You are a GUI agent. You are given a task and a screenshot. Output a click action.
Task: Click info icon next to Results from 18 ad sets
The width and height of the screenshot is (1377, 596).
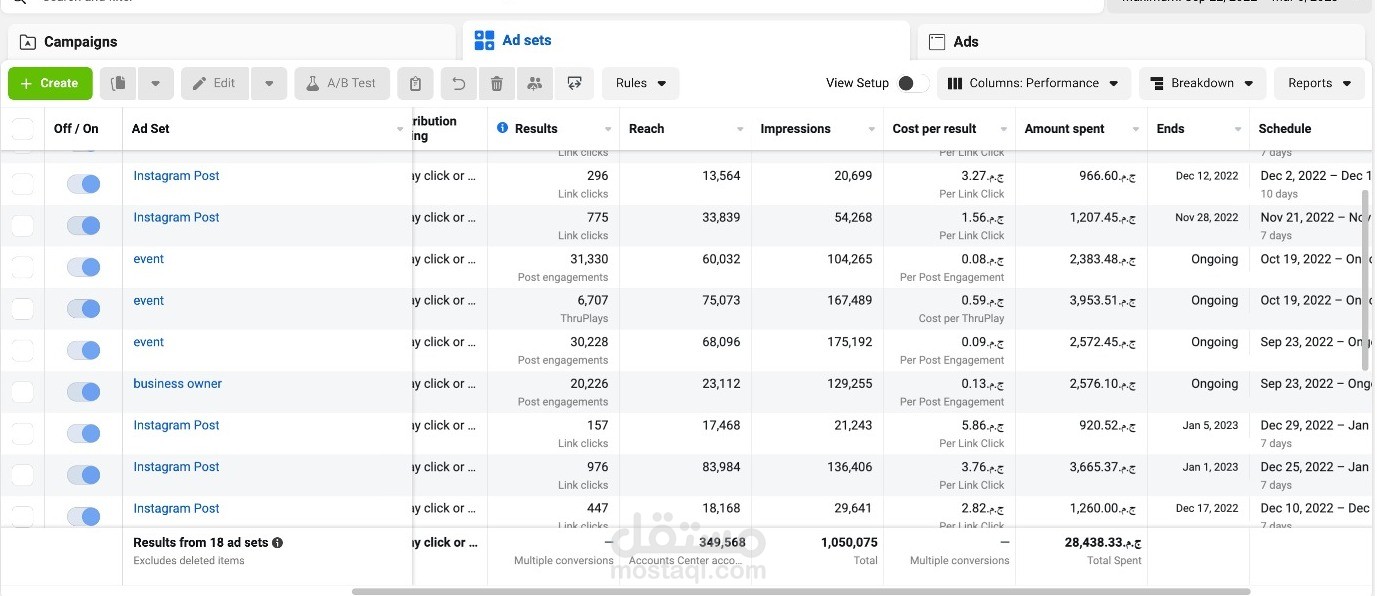(x=278, y=542)
